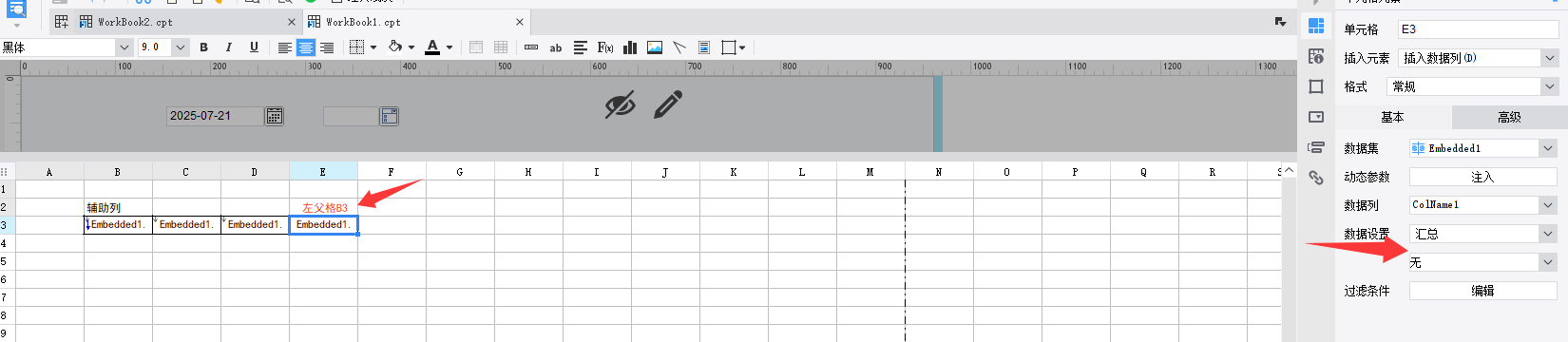
Task: Open hyperlink panel icon
Action: click(1316, 178)
